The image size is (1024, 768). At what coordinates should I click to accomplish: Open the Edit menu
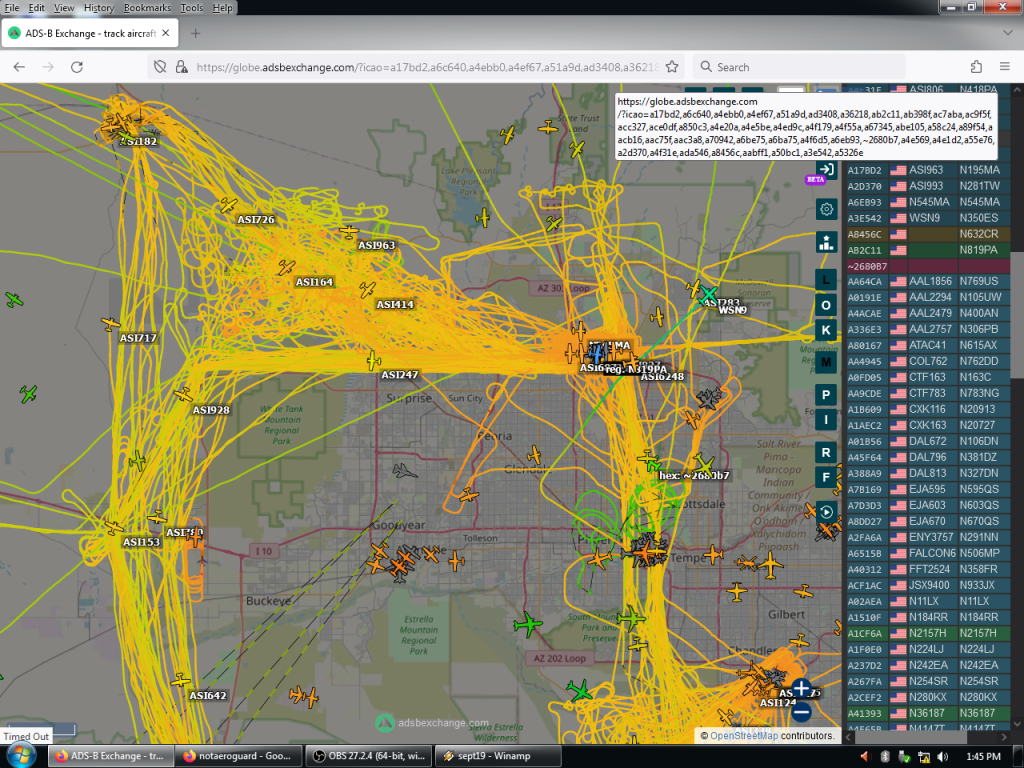point(37,8)
